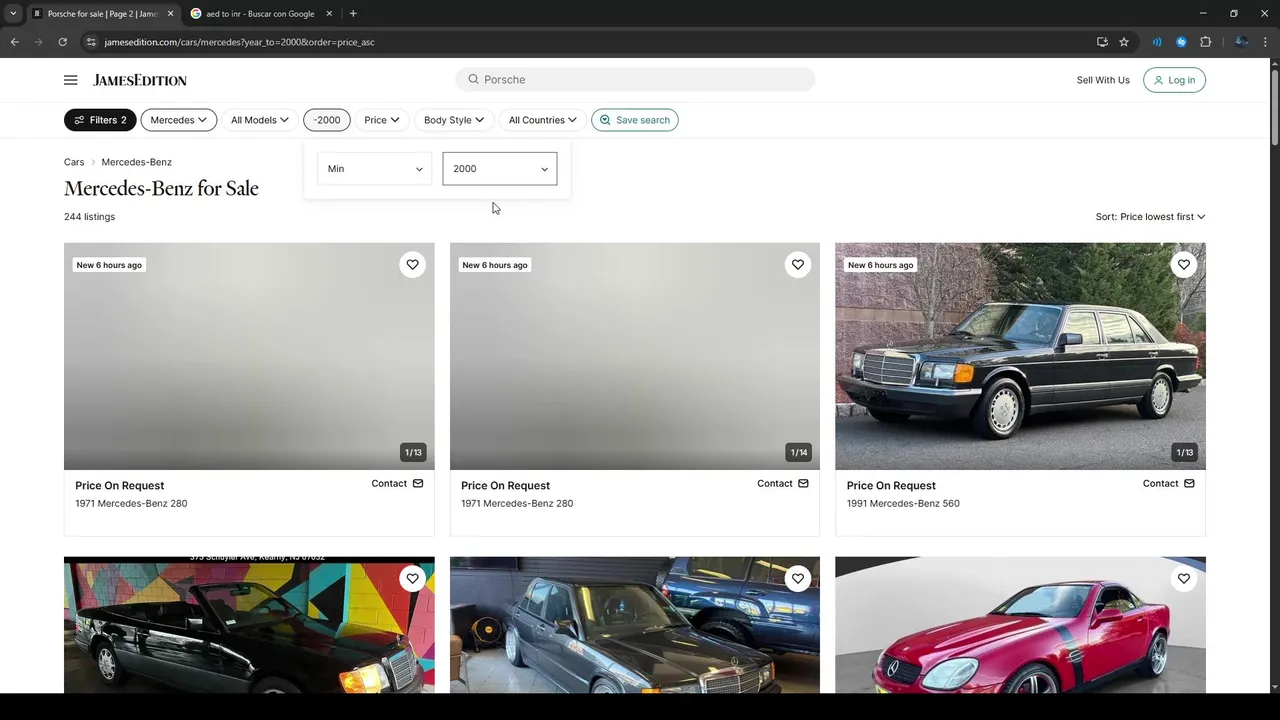Open a new browser tab

[x=353, y=14]
